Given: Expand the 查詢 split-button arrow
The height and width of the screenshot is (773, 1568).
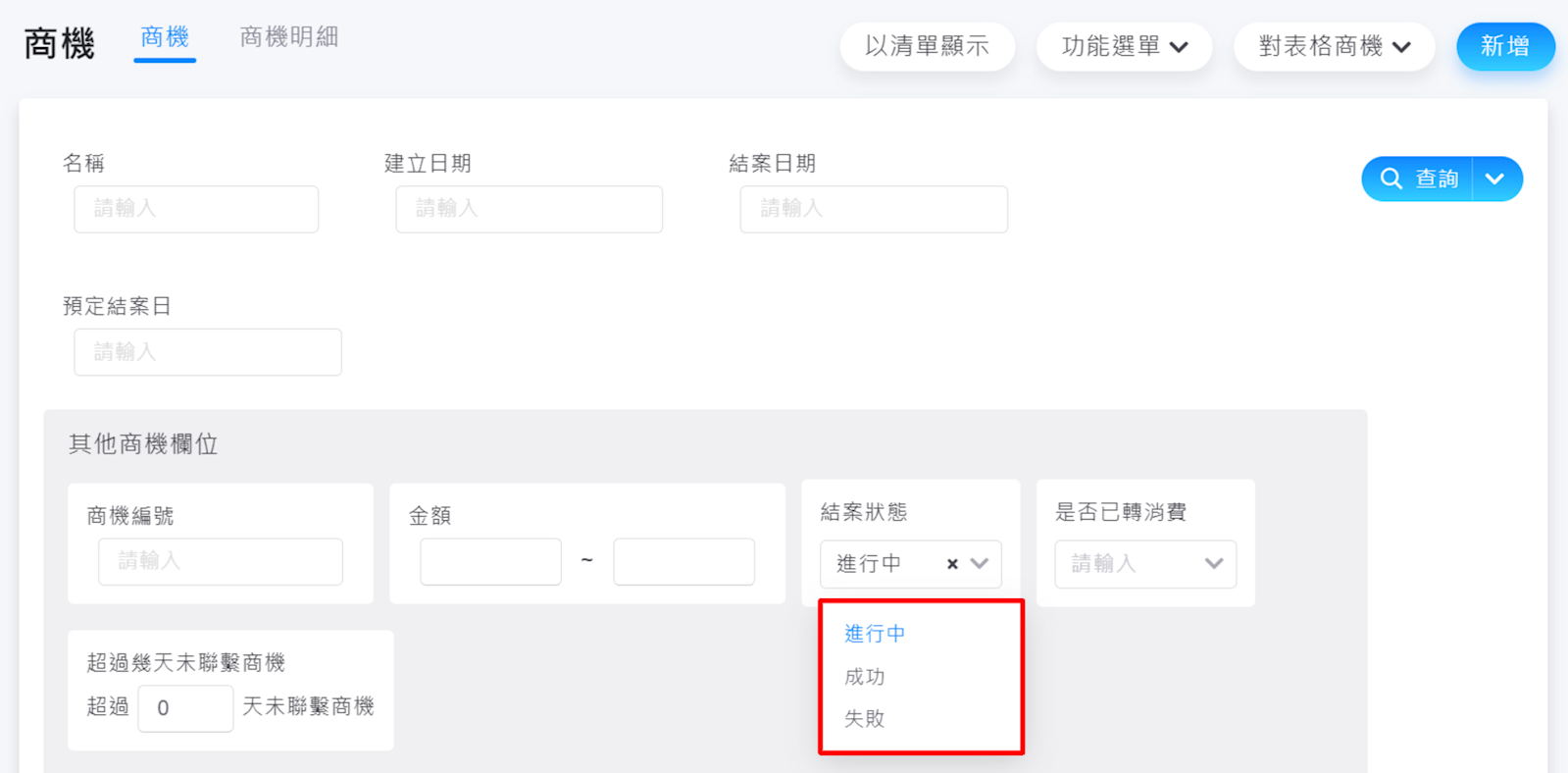Looking at the screenshot, I should (x=1495, y=179).
